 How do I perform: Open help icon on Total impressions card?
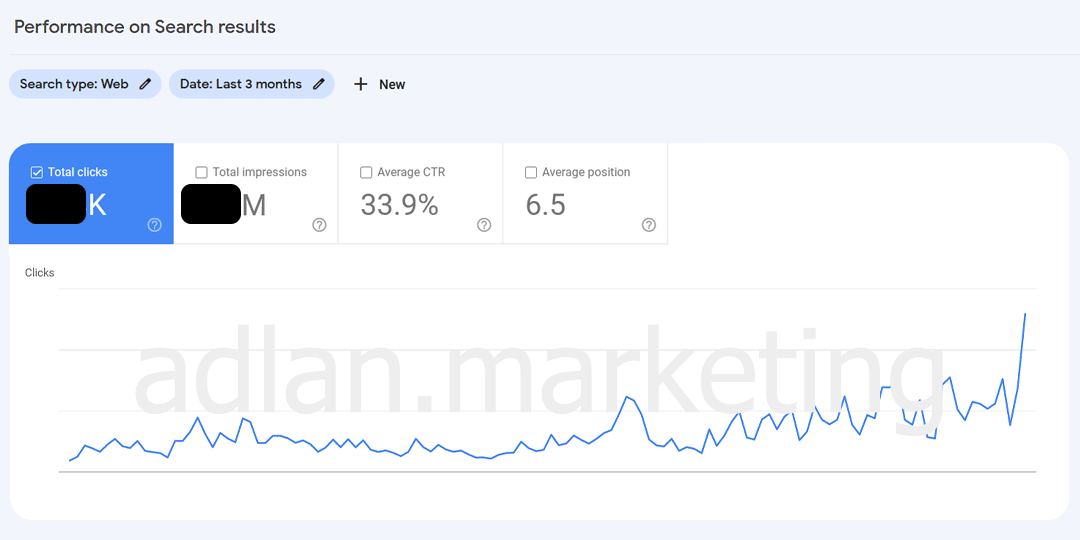319,225
